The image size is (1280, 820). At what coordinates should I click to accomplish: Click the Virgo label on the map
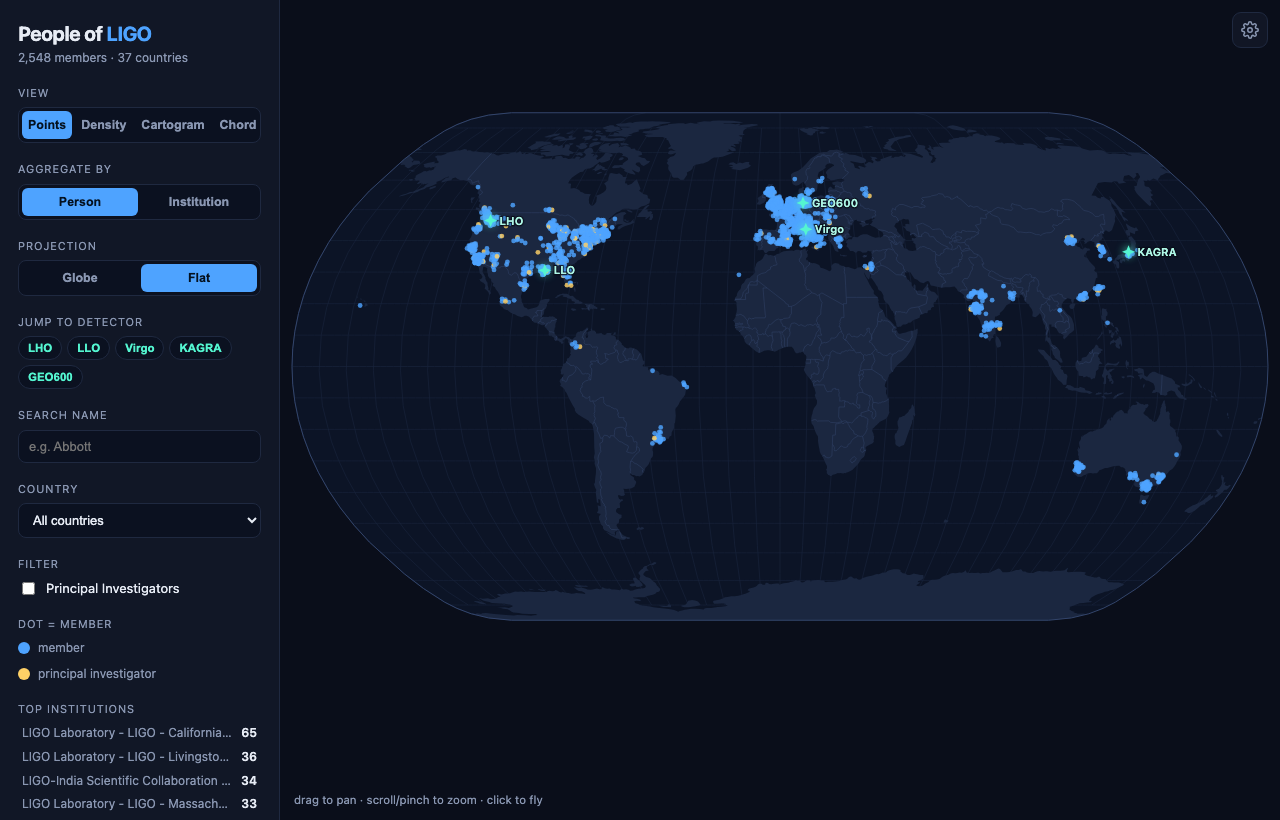(829, 230)
